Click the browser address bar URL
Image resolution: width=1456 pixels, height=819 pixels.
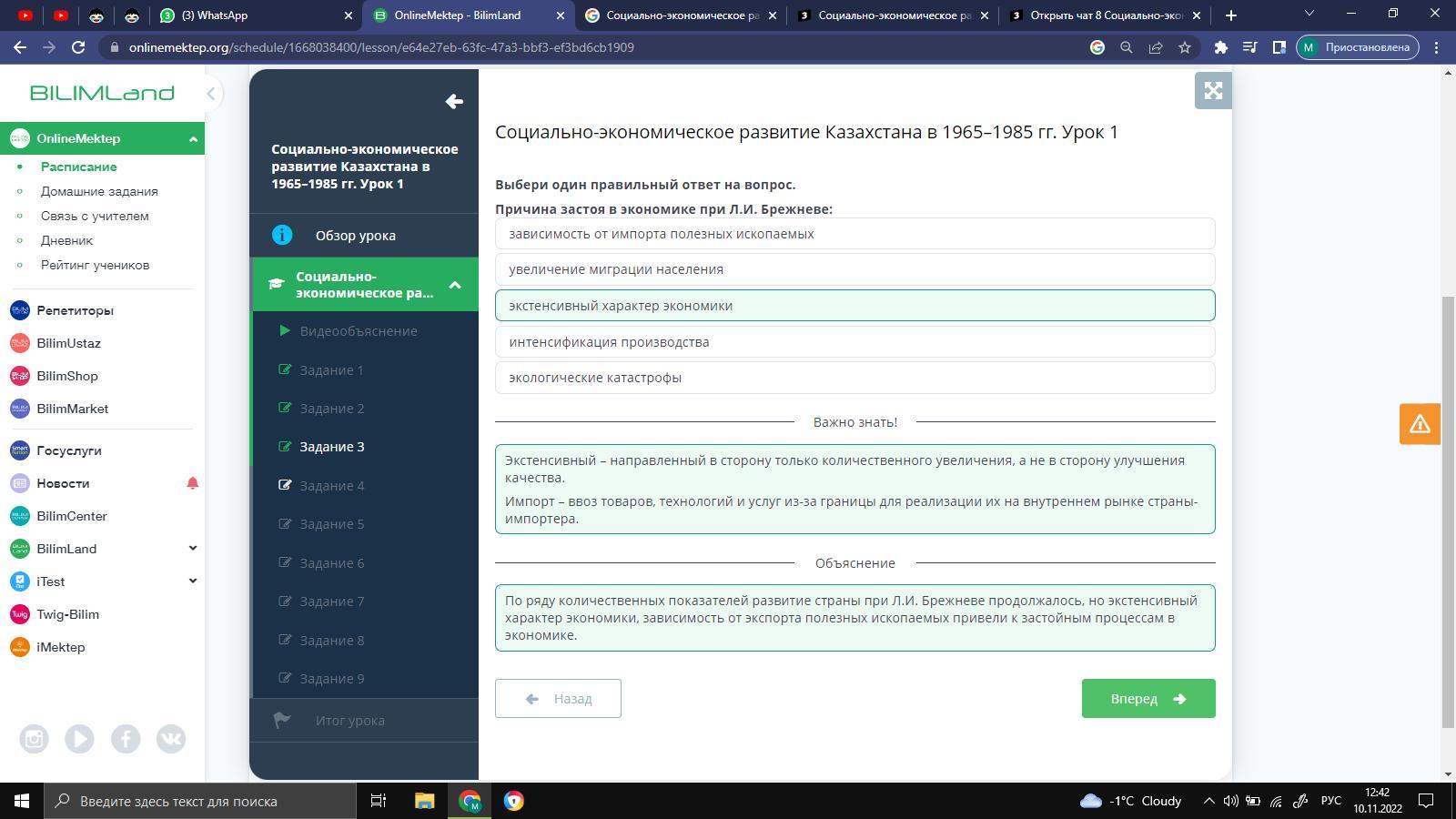pos(381,47)
